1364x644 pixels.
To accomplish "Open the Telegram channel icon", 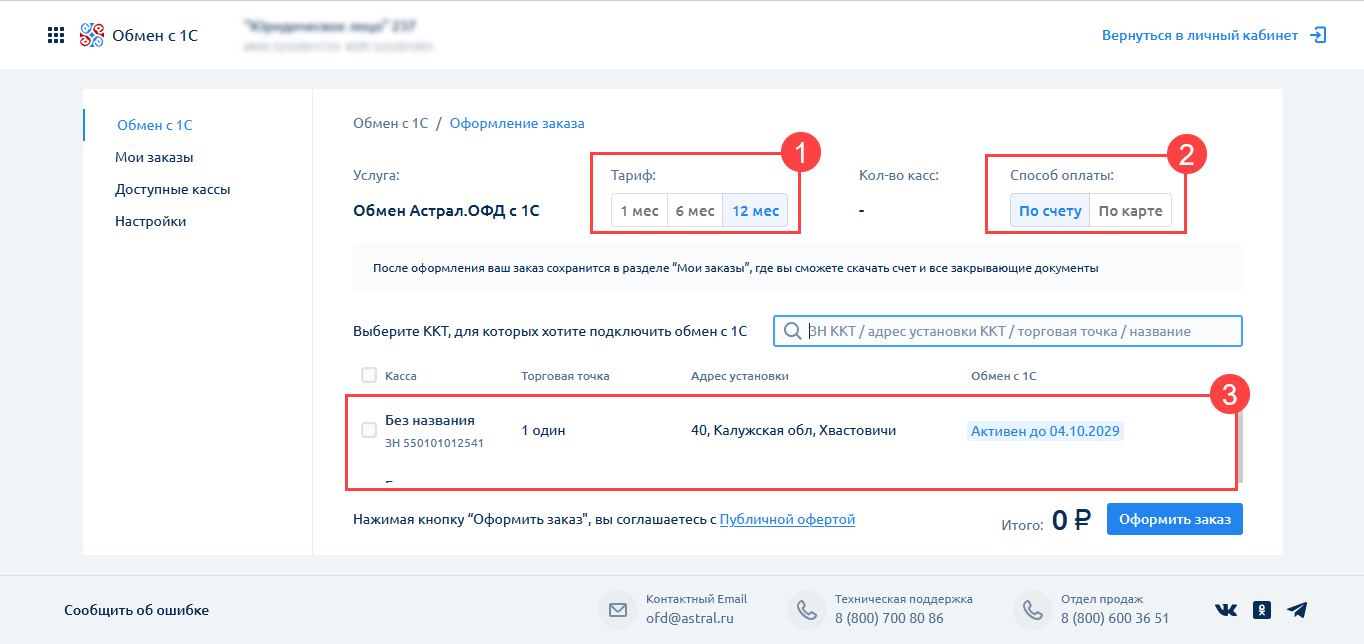I will click(1297, 610).
